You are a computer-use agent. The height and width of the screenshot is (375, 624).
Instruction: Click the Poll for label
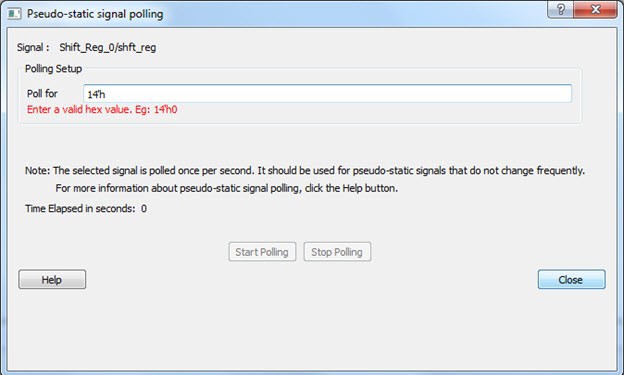pyautogui.click(x=42, y=94)
